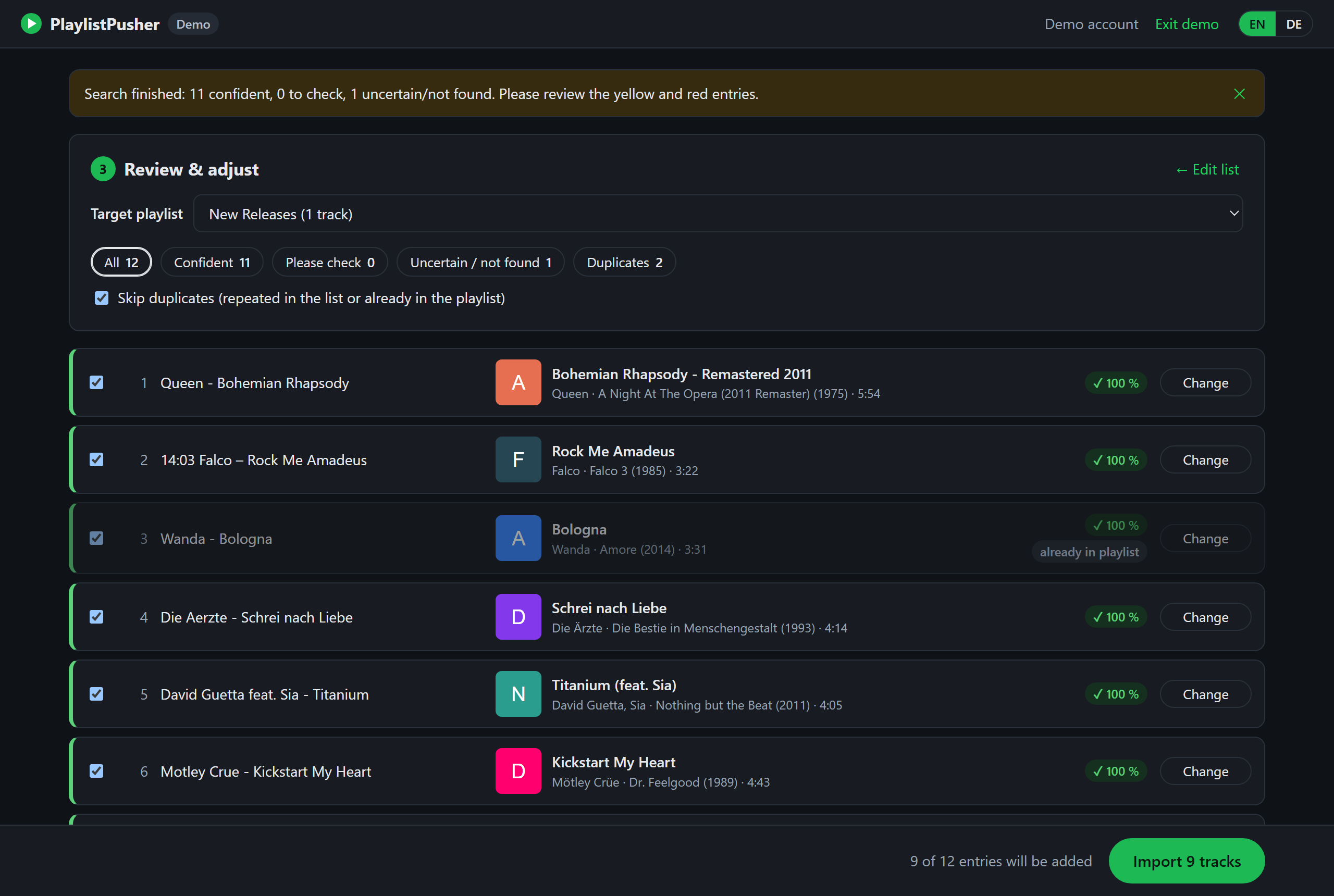Click the Kickstart My Heart album thumbnail
This screenshot has width=1334, height=896.
518,771
